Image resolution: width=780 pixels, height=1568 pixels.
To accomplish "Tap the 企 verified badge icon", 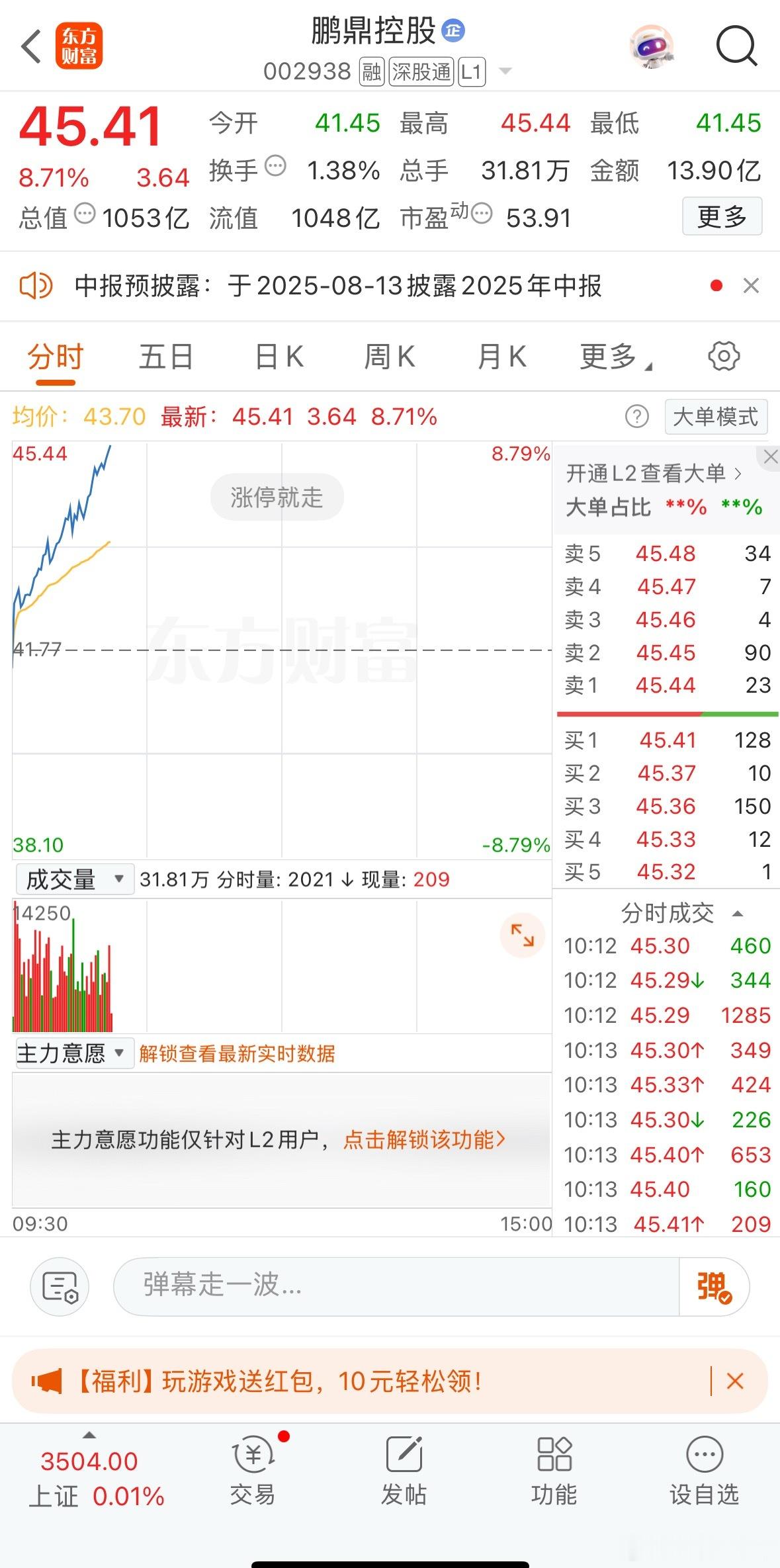I will tap(453, 30).
